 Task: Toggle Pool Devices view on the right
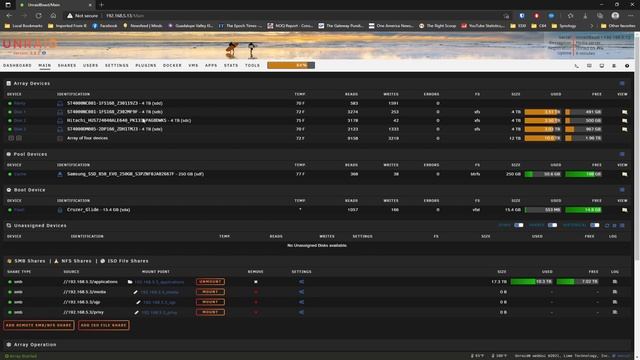(x=622, y=154)
